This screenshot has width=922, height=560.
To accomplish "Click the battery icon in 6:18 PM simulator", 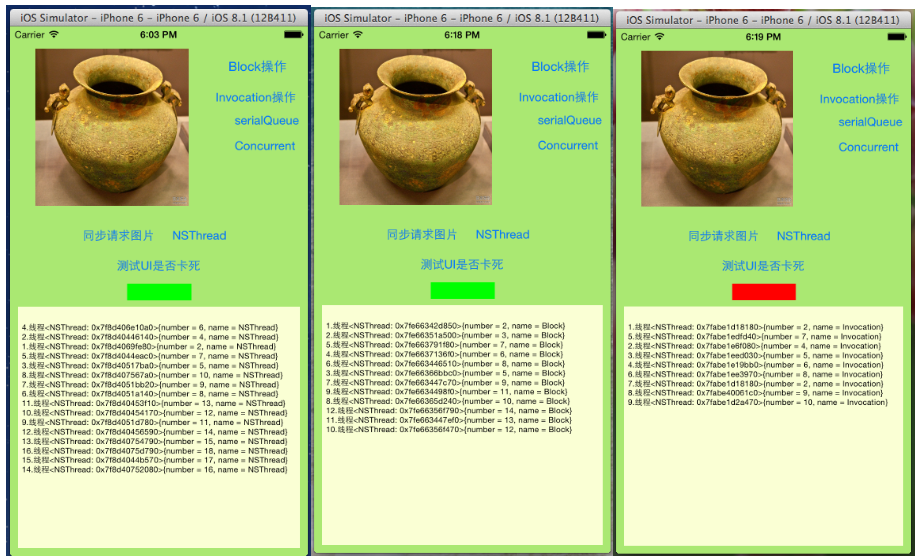I will [597, 35].
